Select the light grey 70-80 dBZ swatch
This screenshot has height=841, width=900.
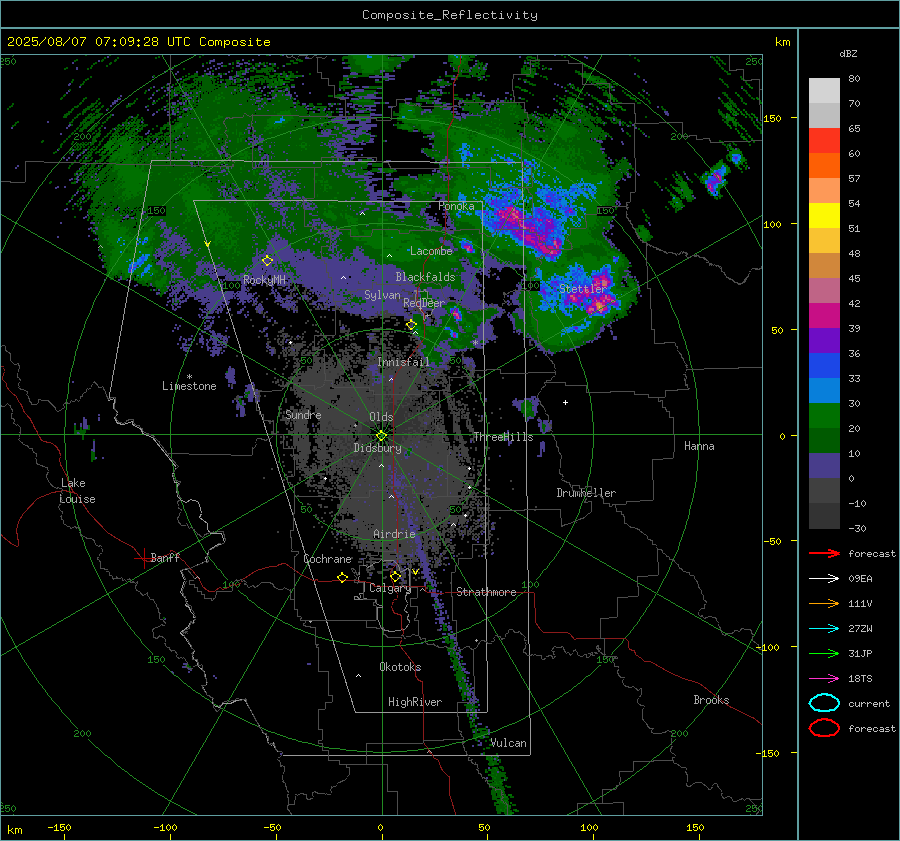tap(824, 90)
